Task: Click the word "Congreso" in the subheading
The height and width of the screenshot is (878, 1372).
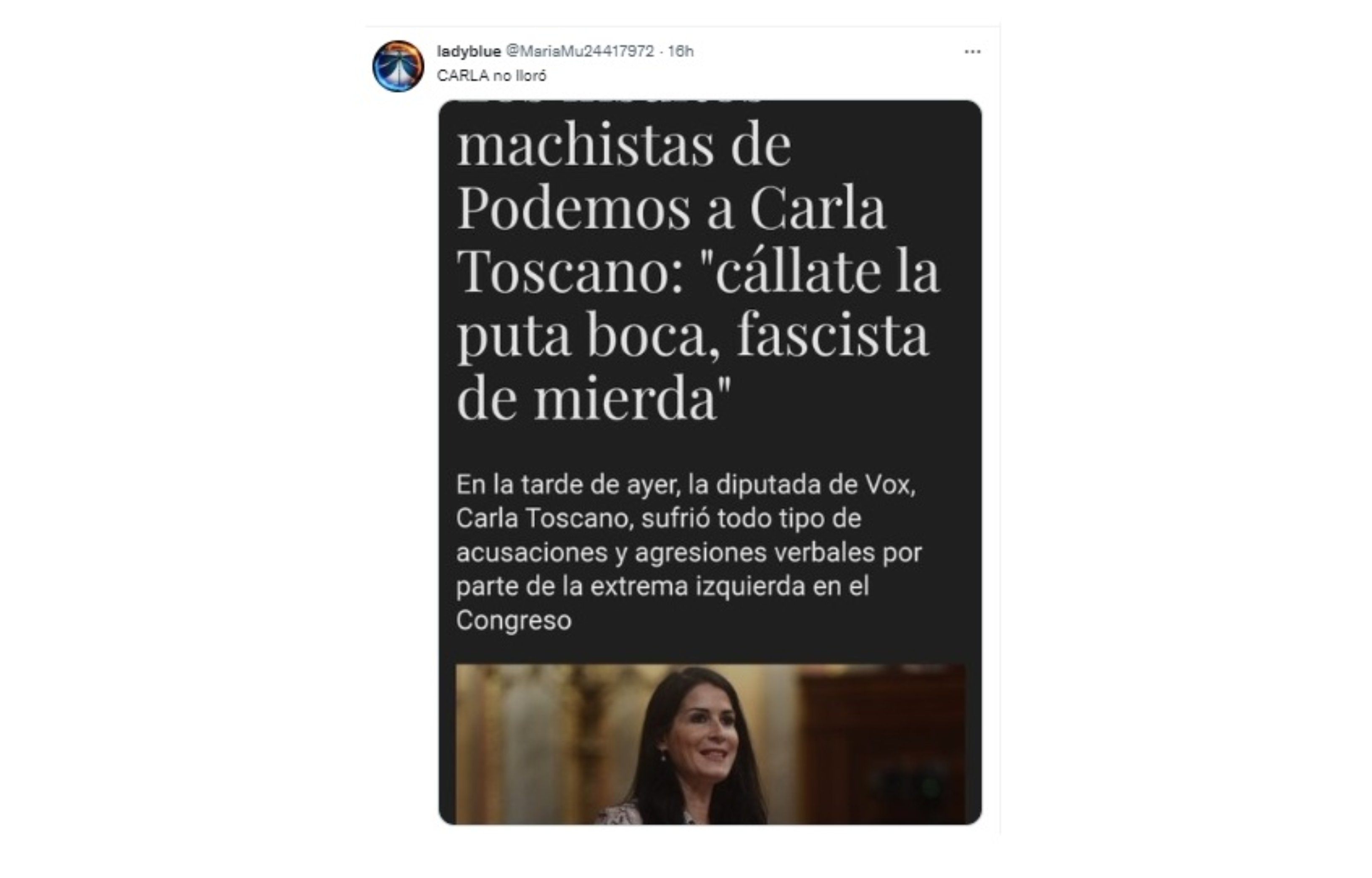Action: coord(513,621)
